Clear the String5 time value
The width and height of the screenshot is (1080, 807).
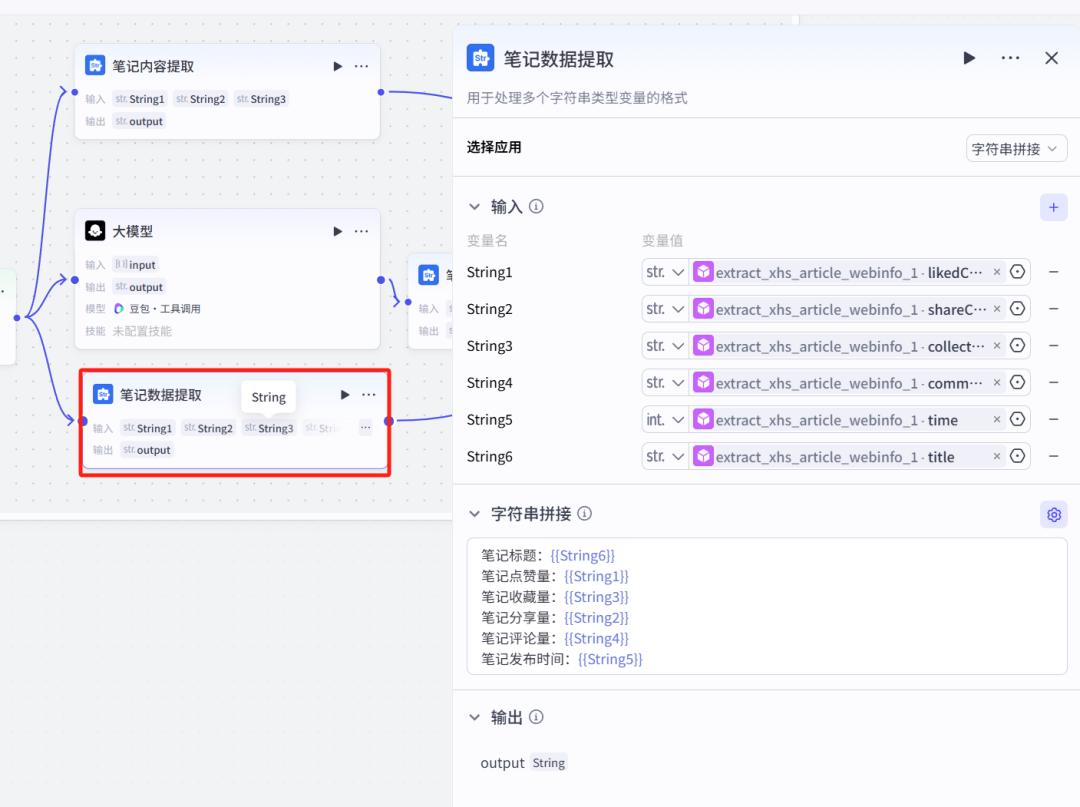pos(997,419)
